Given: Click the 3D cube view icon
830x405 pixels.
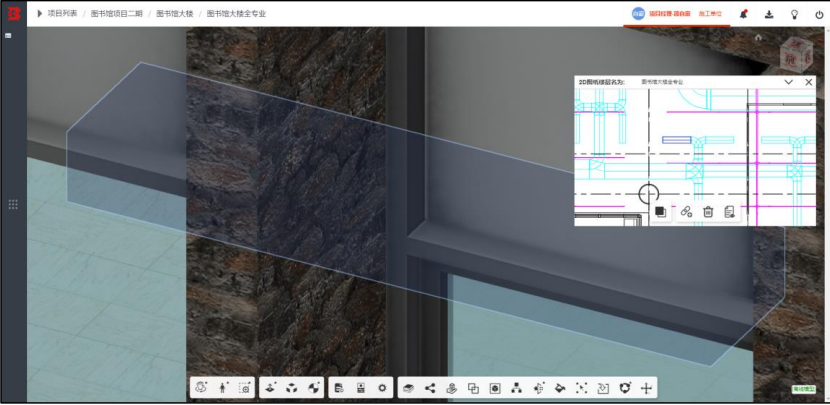Looking at the screenshot, I should point(292,388).
